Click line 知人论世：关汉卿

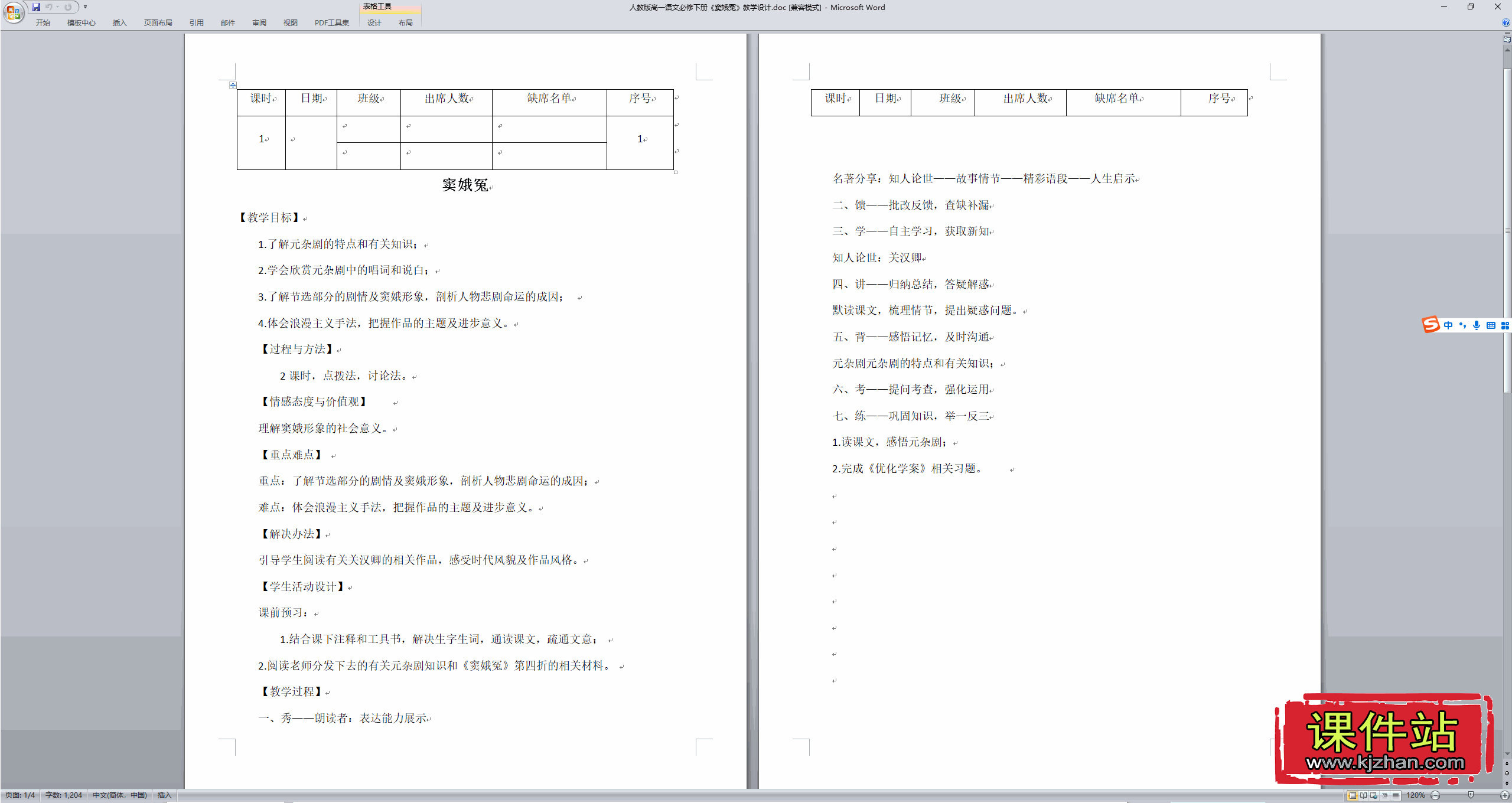(x=876, y=257)
